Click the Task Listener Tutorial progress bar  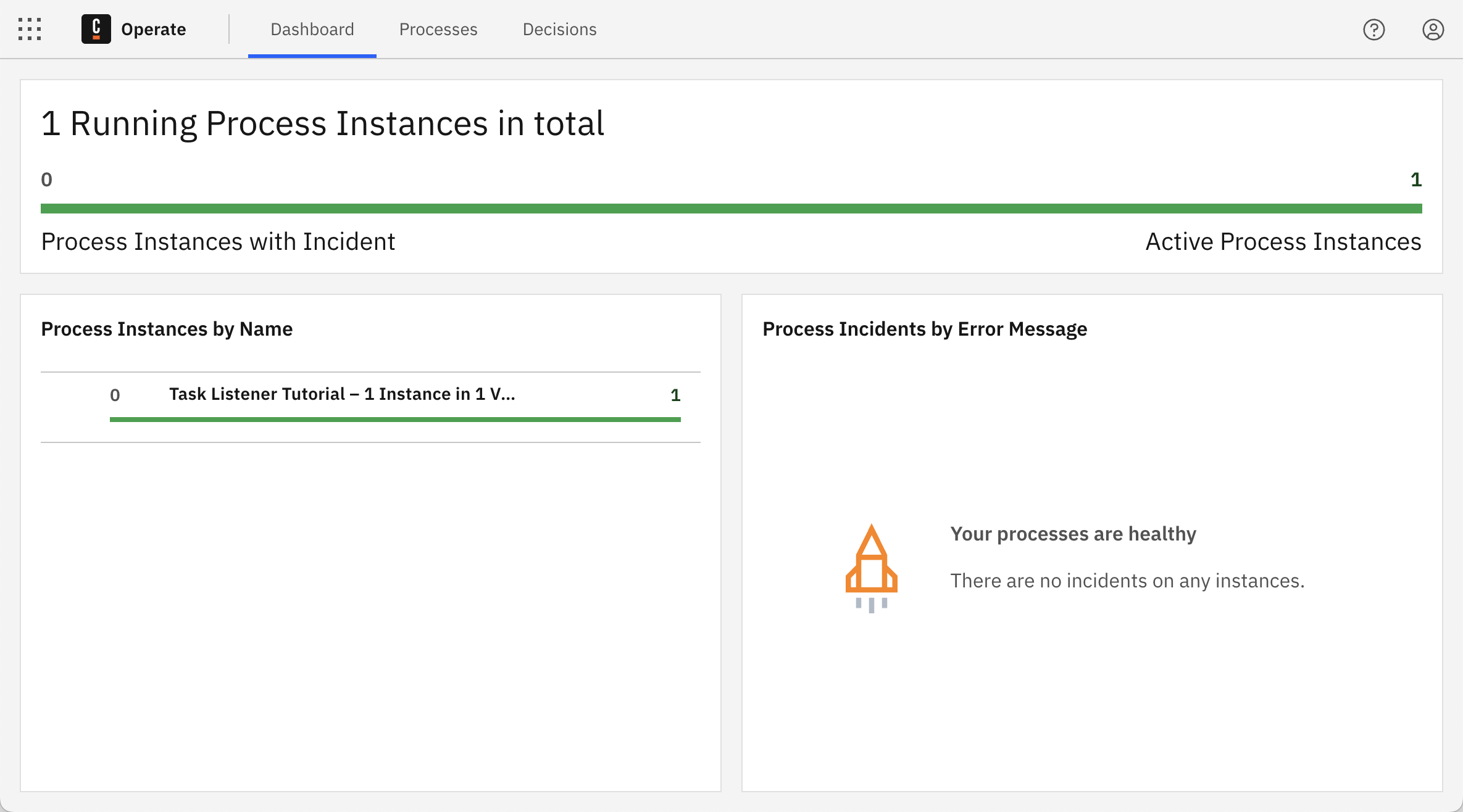pyautogui.click(x=395, y=419)
